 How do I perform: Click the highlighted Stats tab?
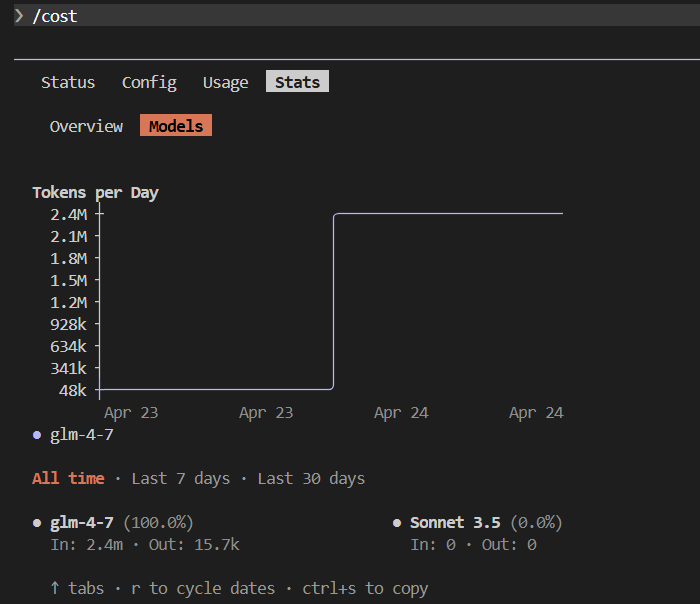point(297,81)
